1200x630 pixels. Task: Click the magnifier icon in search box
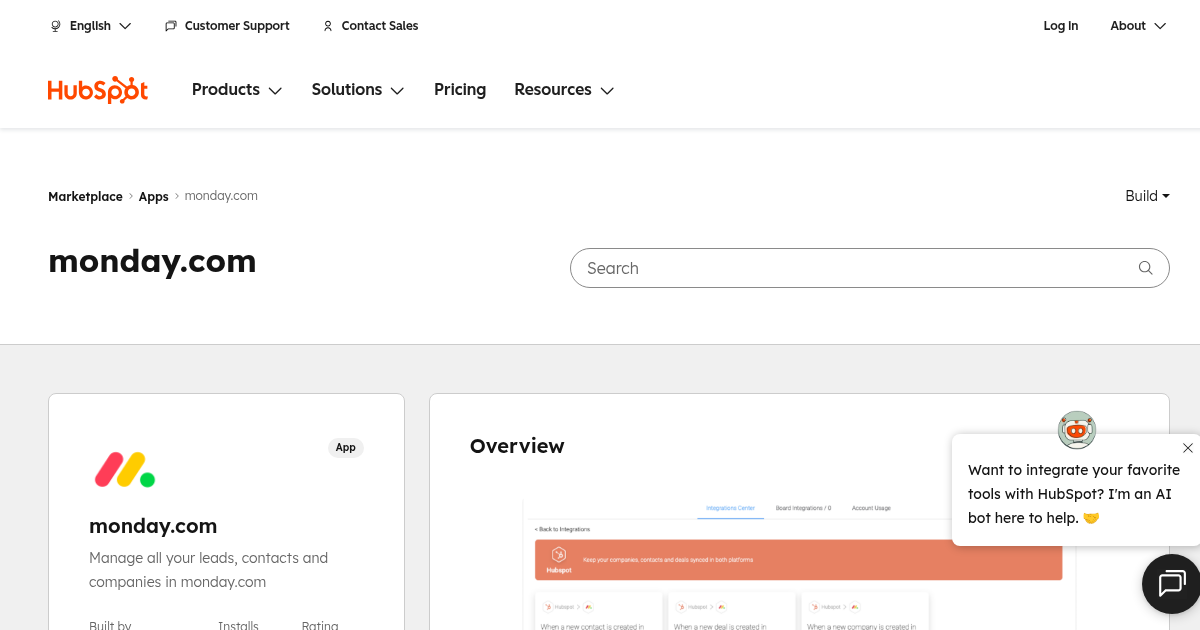[x=1146, y=268]
